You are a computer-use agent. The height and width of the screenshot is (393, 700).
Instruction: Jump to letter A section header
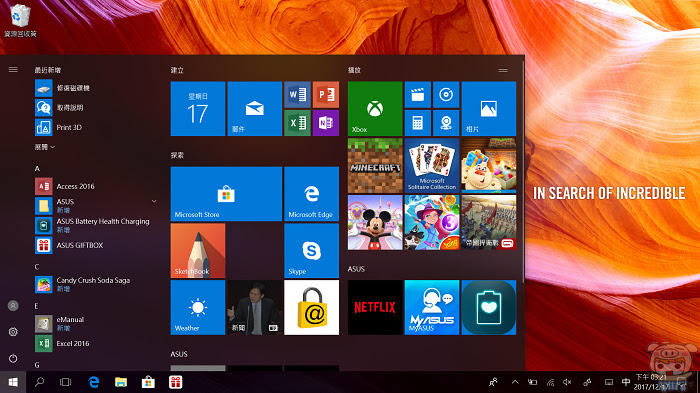click(x=37, y=169)
